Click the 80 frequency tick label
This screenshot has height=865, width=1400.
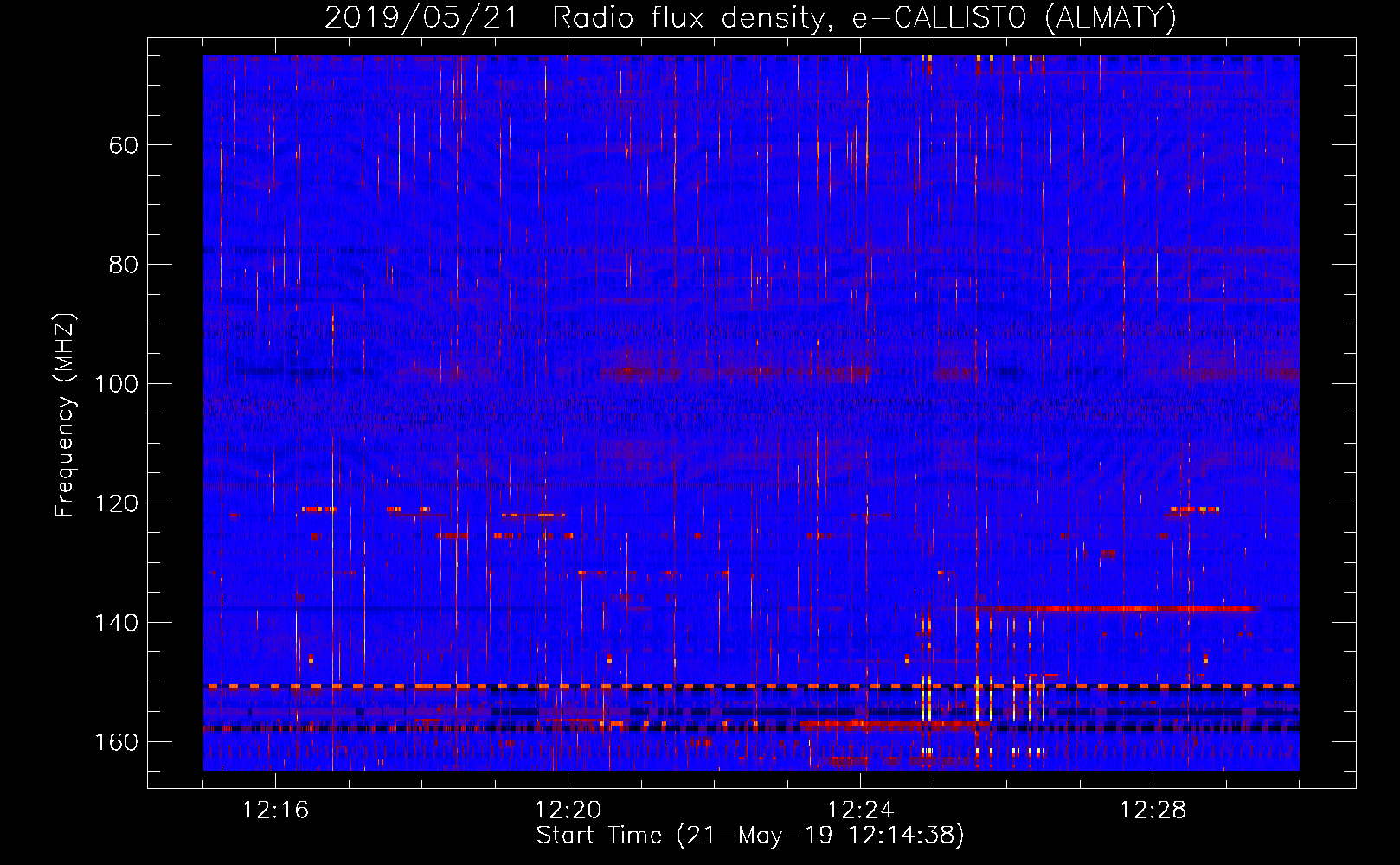[x=124, y=265]
